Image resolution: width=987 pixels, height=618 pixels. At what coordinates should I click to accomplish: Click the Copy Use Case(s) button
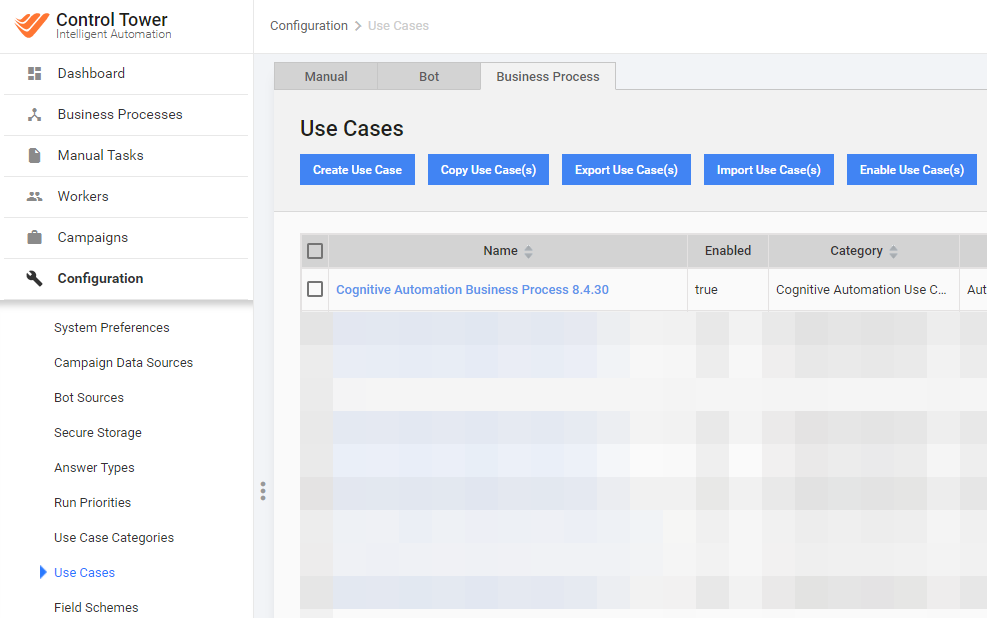488,170
